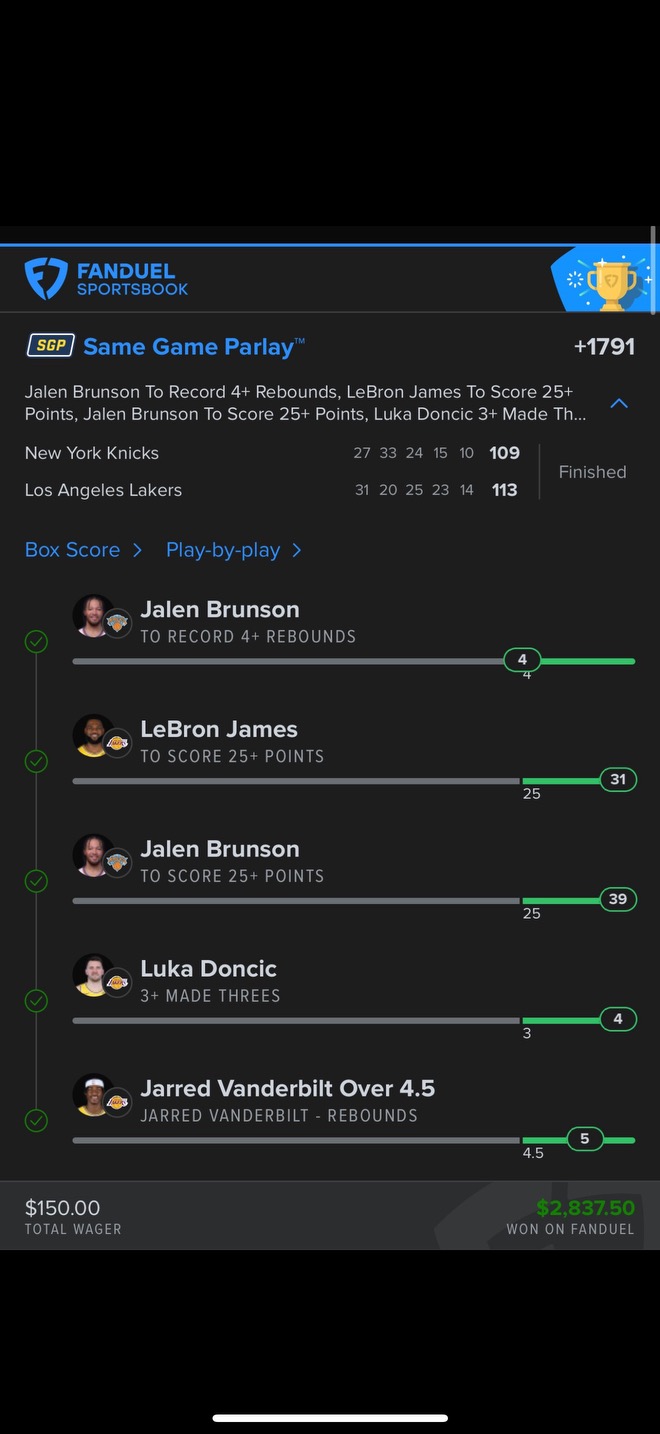Image resolution: width=660 pixels, height=1434 pixels.
Task: Tap the FanDuel Sportsbook shield logo
Action: 46,279
